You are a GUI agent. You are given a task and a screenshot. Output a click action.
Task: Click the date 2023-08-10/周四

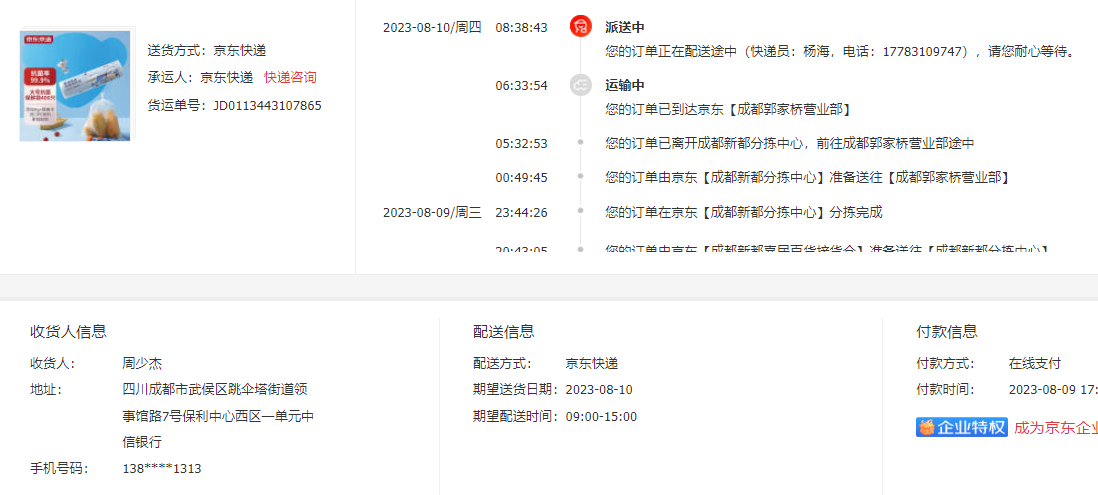[432, 28]
